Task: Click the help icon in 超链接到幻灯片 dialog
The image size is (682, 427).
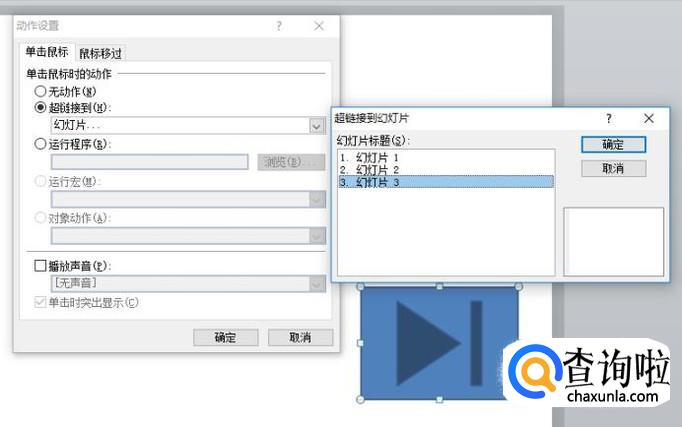Action: pos(608,118)
